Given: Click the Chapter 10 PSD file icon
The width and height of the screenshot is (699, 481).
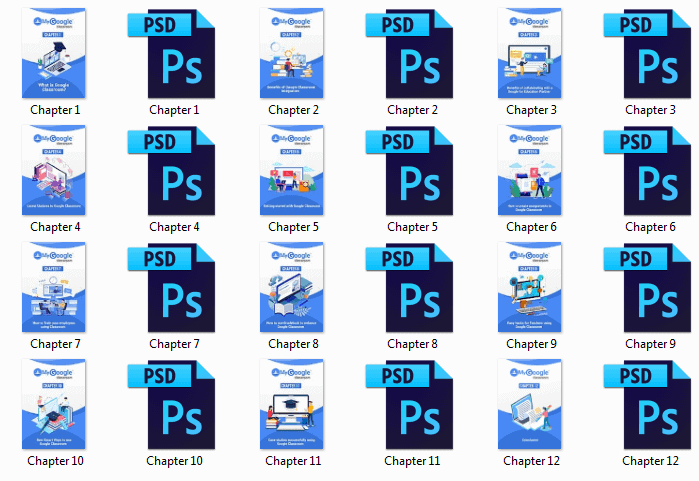Looking at the screenshot, I should pyautogui.click(x=172, y=405).
